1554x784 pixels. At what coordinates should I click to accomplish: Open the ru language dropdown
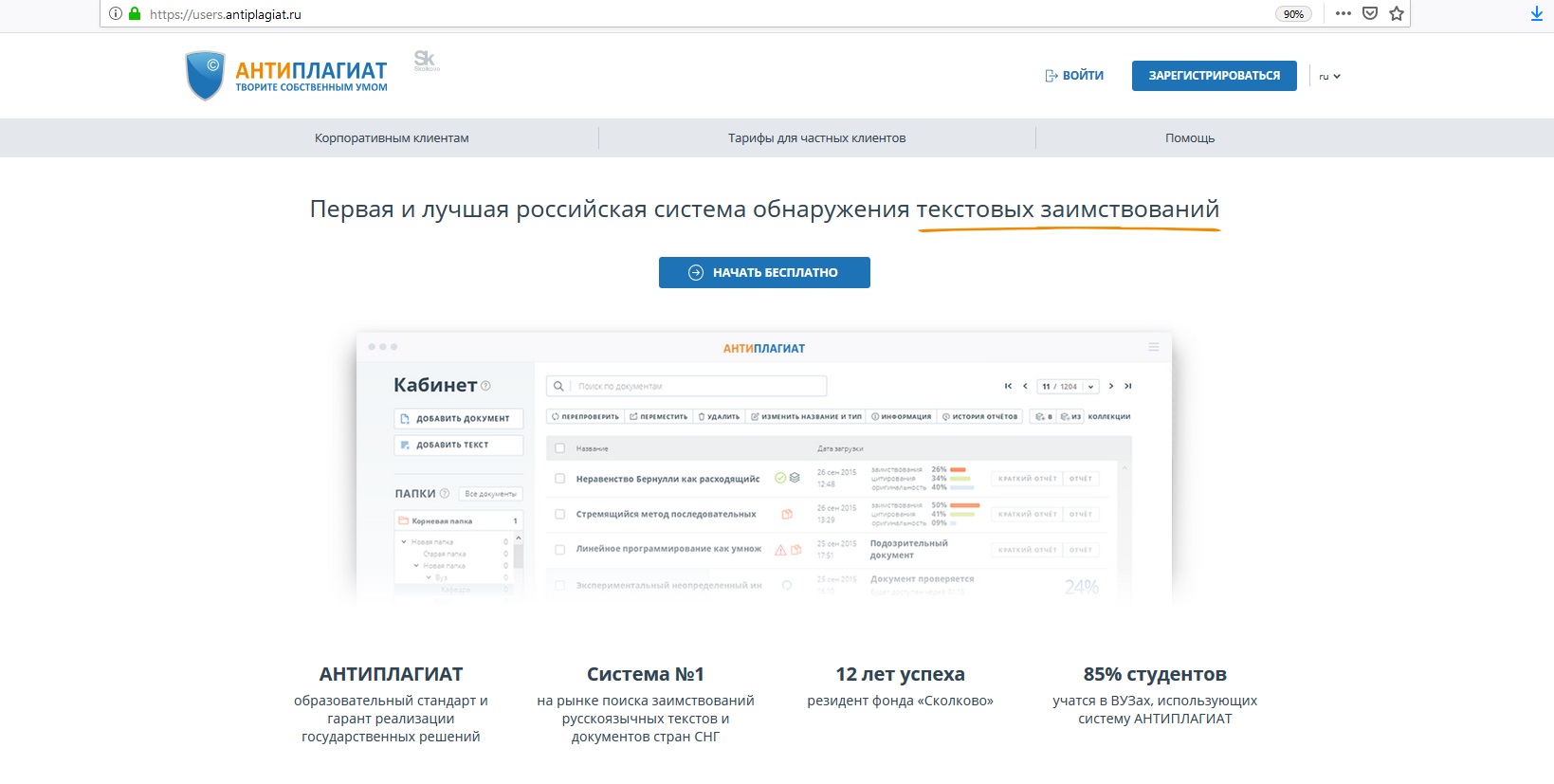1329,77
